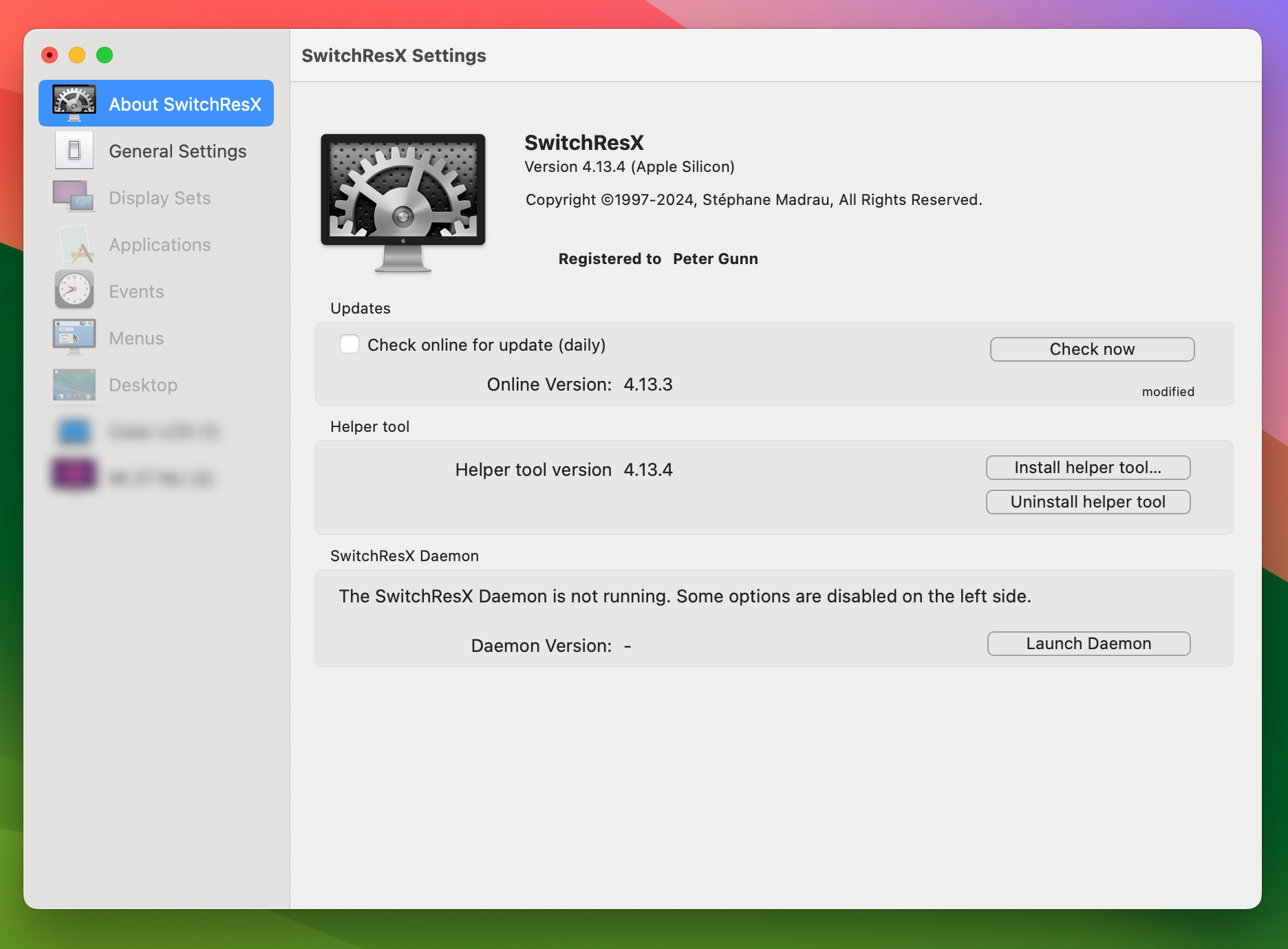Select Menus in sidebar
The height and width of the screenshot is (949, 1288).
click(156, 338)
